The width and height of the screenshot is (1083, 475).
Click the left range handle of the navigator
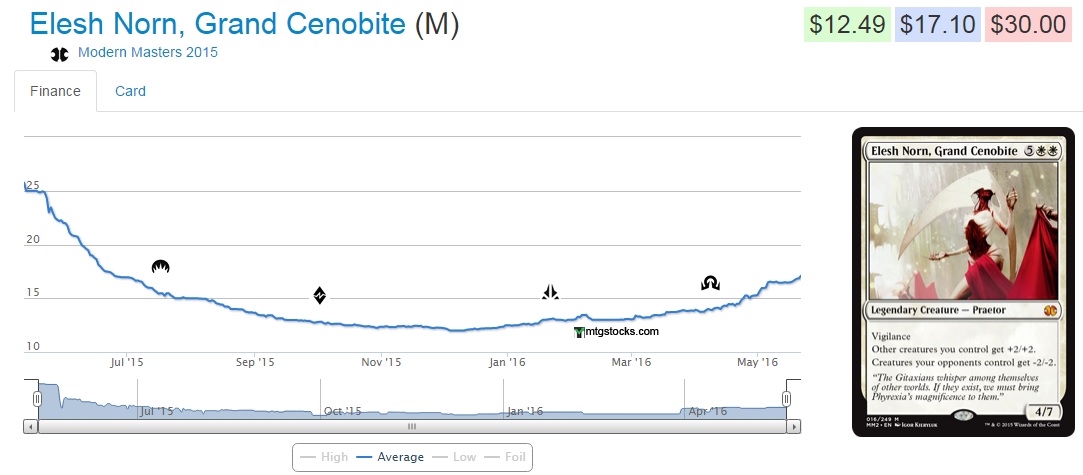38,400
